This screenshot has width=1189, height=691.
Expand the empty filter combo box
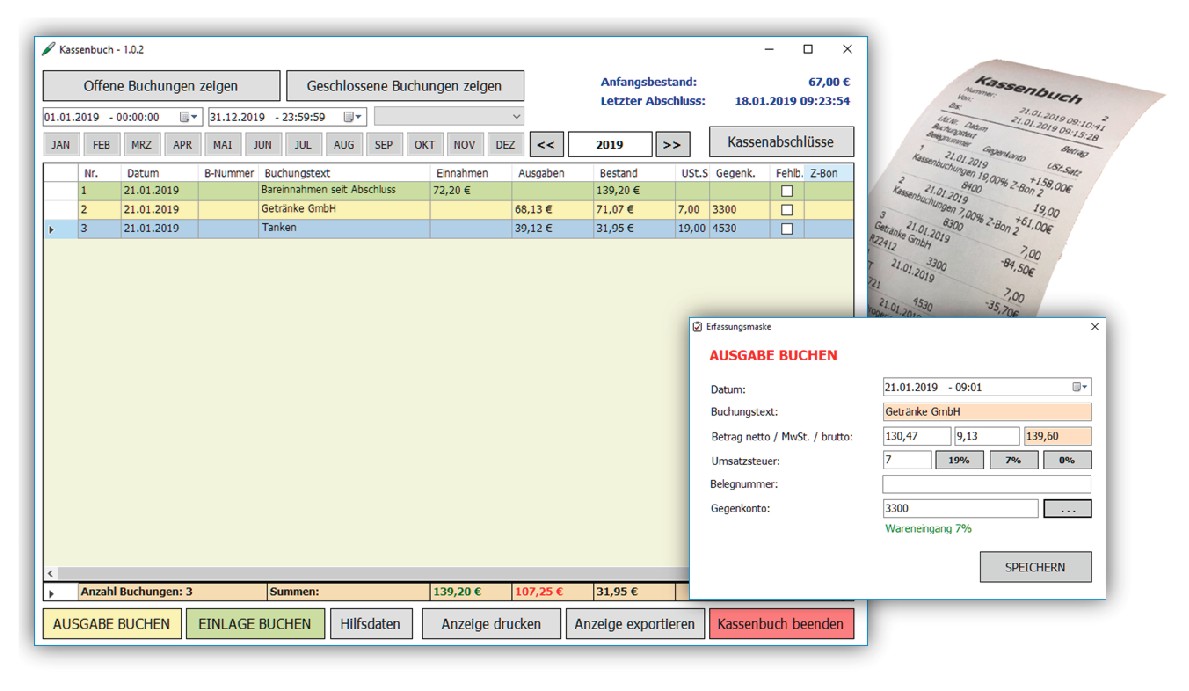point(516,117)
